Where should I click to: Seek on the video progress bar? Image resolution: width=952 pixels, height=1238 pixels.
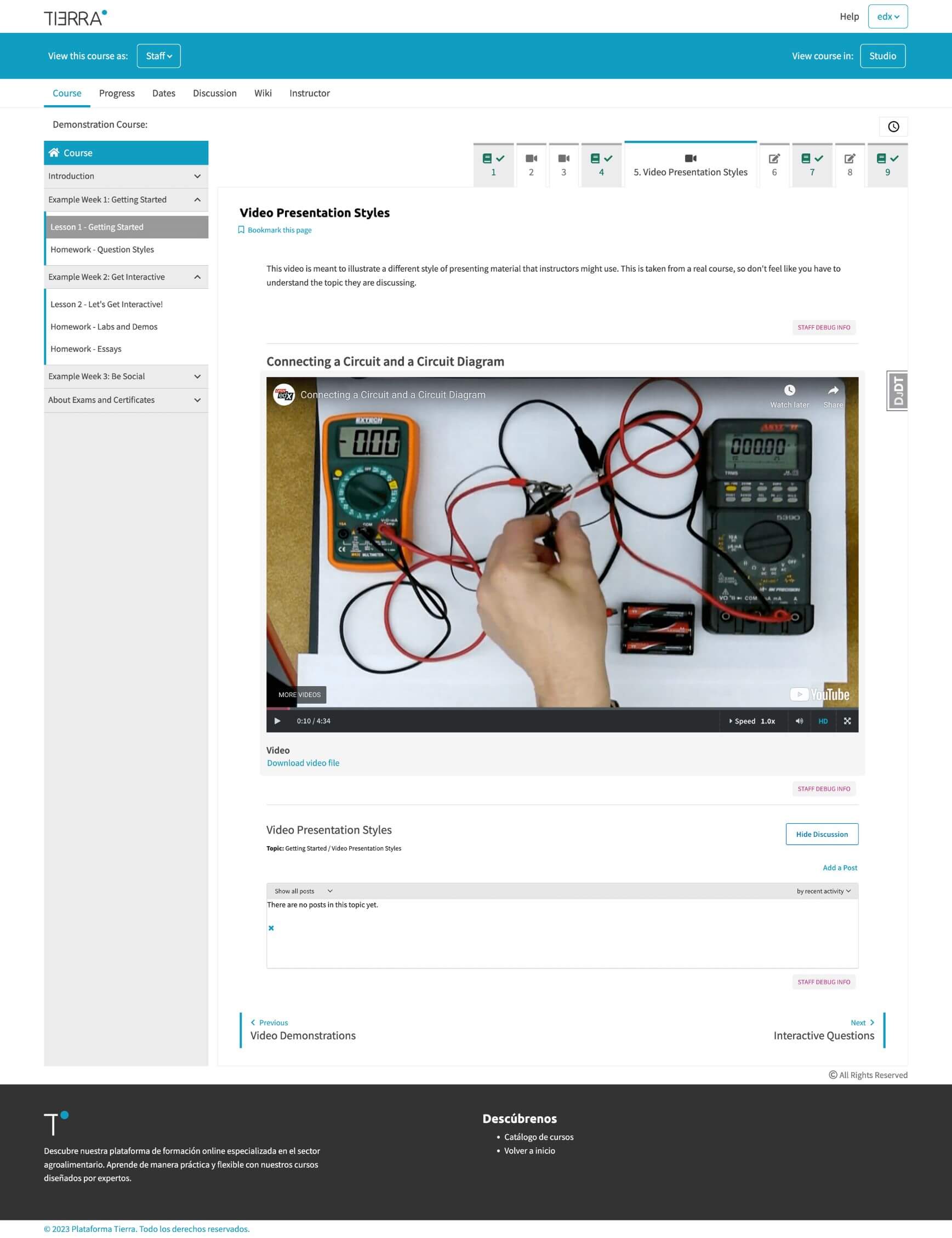(562, 708)
